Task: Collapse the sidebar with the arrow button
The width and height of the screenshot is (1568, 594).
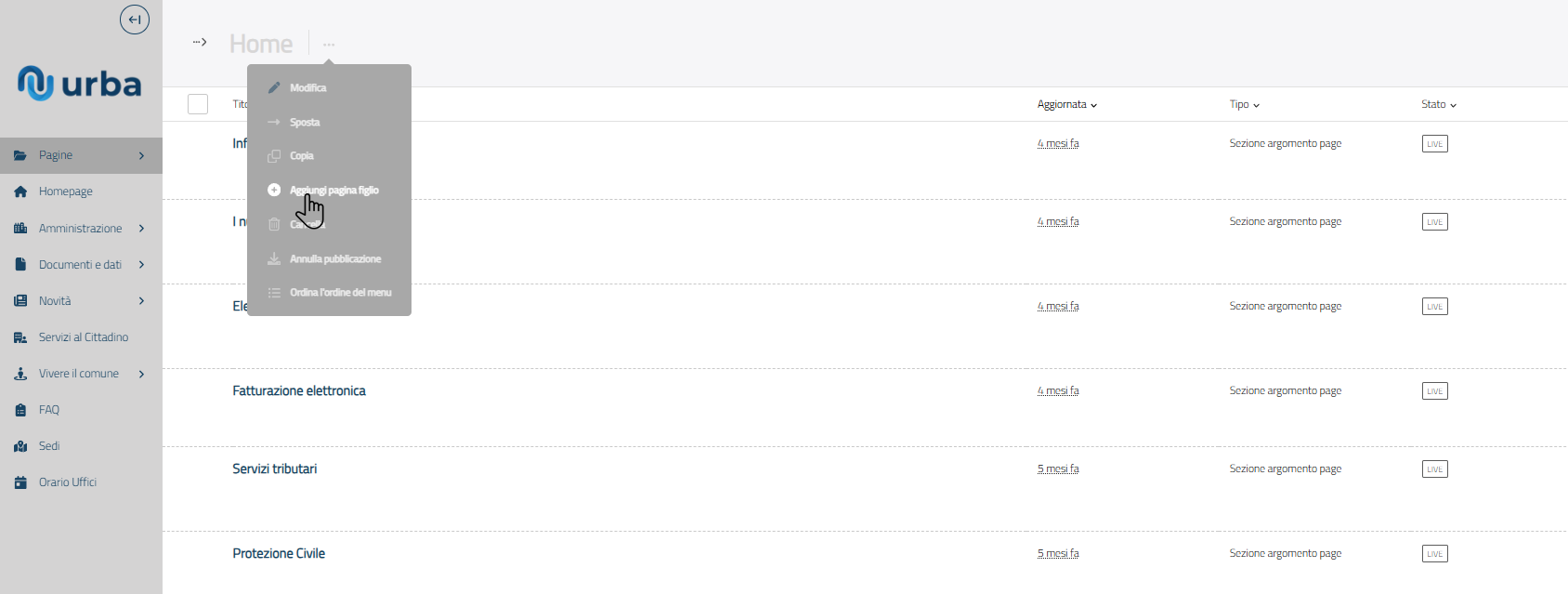Action: click(135, 20)
